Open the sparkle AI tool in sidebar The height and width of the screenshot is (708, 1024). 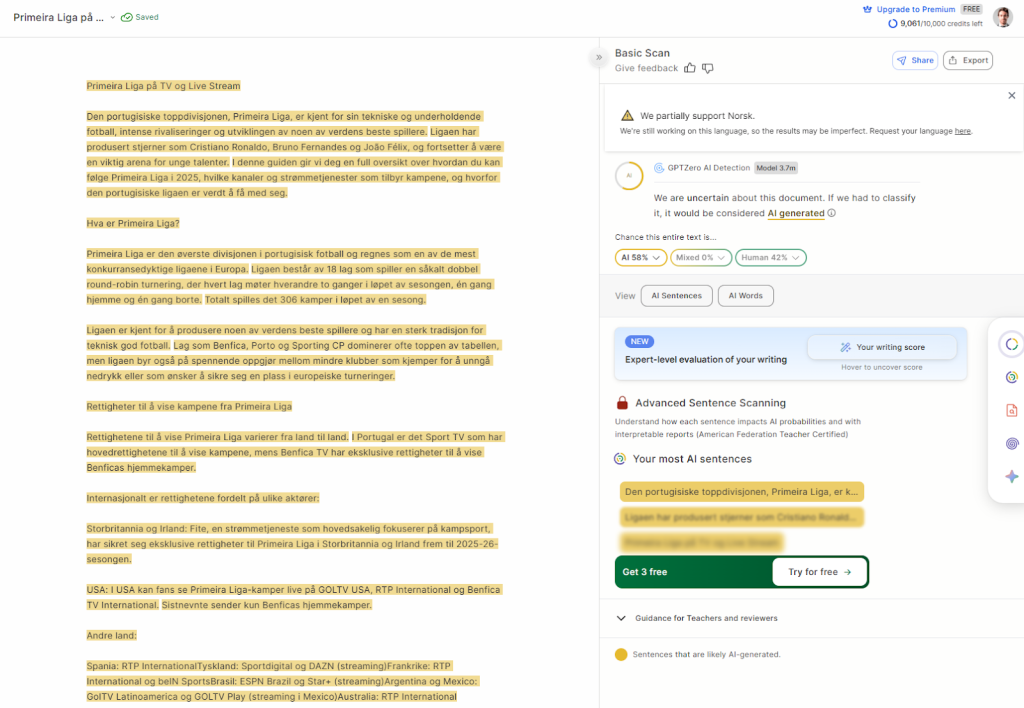pyautogui.click(x=1011, y=477)
